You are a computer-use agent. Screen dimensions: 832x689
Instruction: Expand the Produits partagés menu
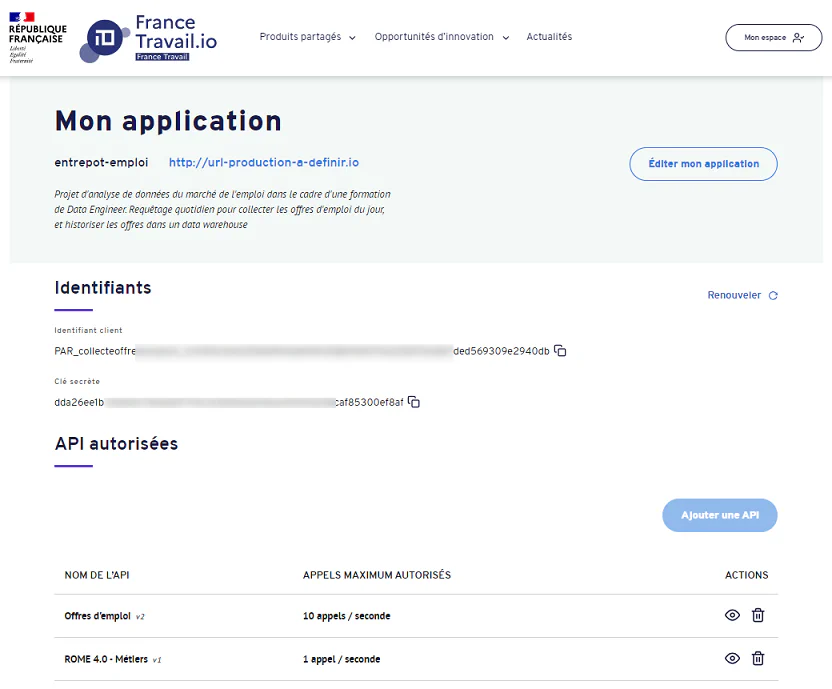(x=307, y=37)
